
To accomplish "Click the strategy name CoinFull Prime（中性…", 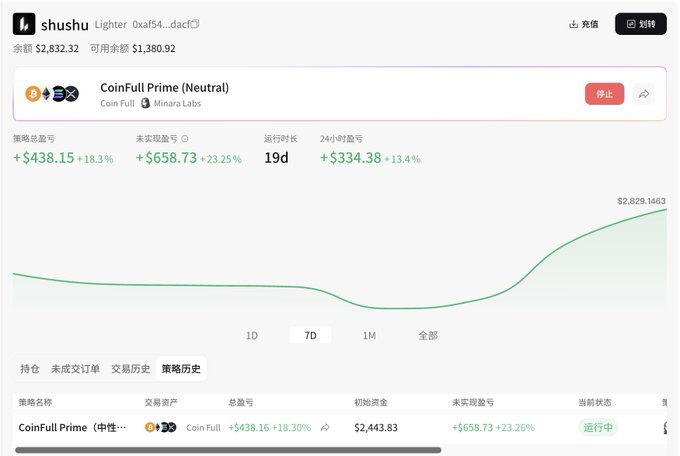I will (x=72, y=427).
